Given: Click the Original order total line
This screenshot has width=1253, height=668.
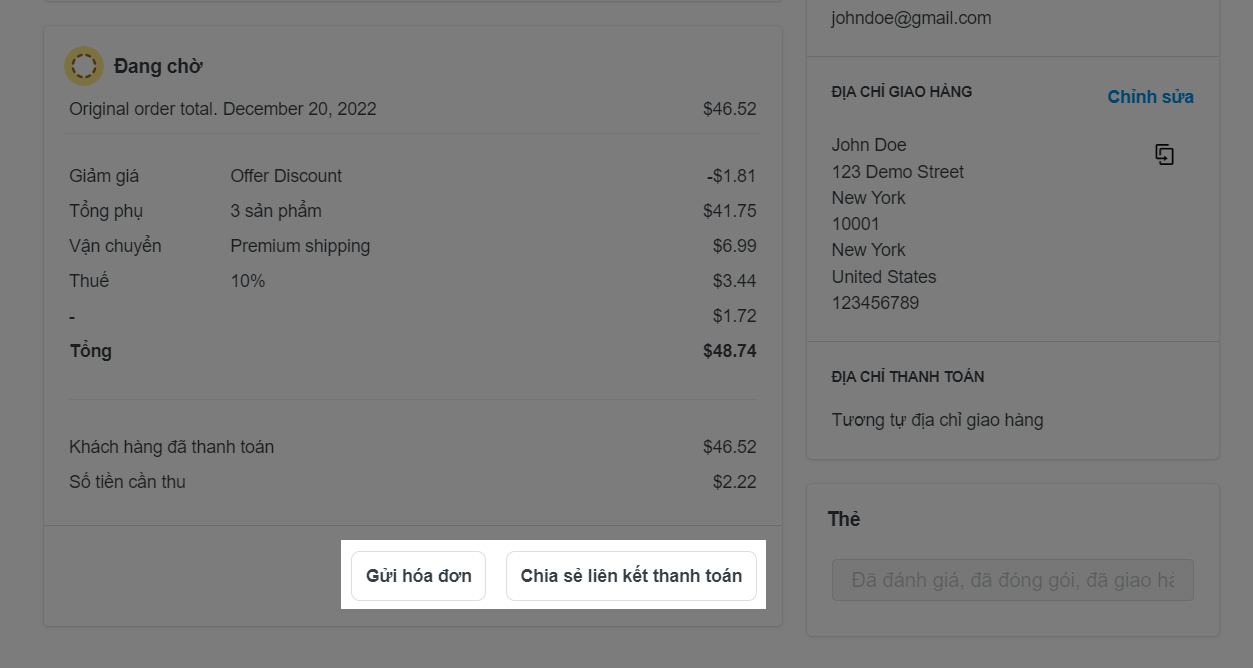Looking at the screenshot, I should [223, 109].
